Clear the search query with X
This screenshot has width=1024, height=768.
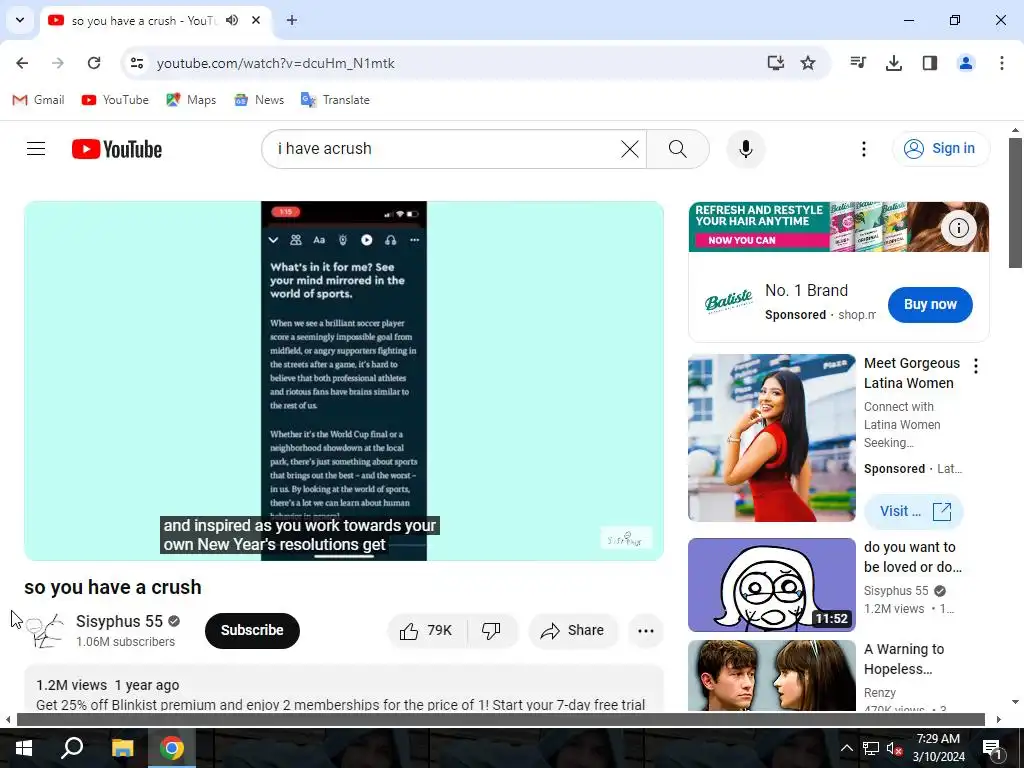(x=630, y=149)
